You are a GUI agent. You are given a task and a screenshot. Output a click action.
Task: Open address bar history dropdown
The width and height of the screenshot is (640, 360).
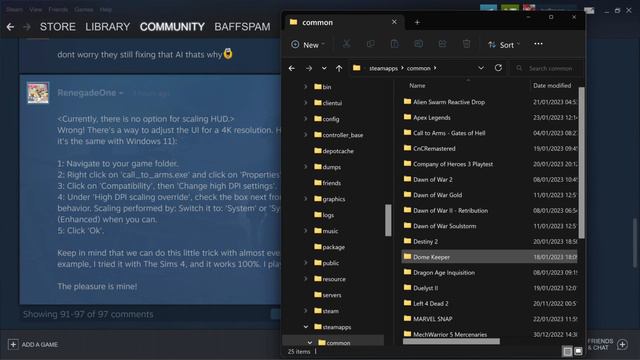481,68
